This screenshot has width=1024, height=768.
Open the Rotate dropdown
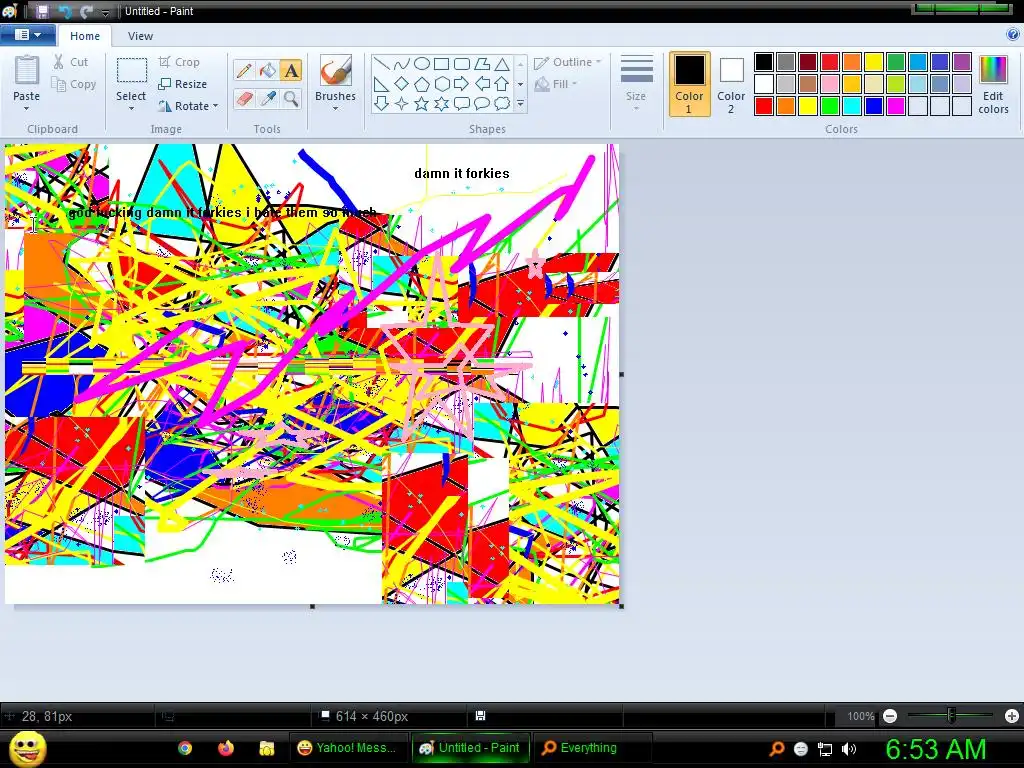point(188,106)
